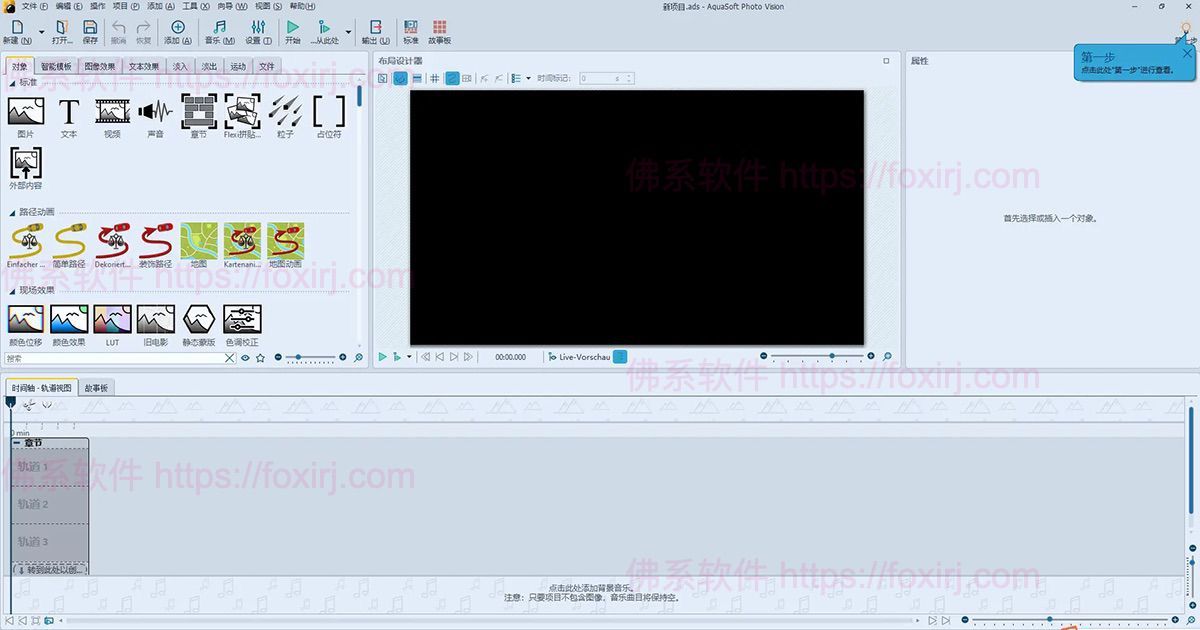Click the 音乐 music toolbar icon
Viewport: 1200px width, 630px height.
[218, 27]
